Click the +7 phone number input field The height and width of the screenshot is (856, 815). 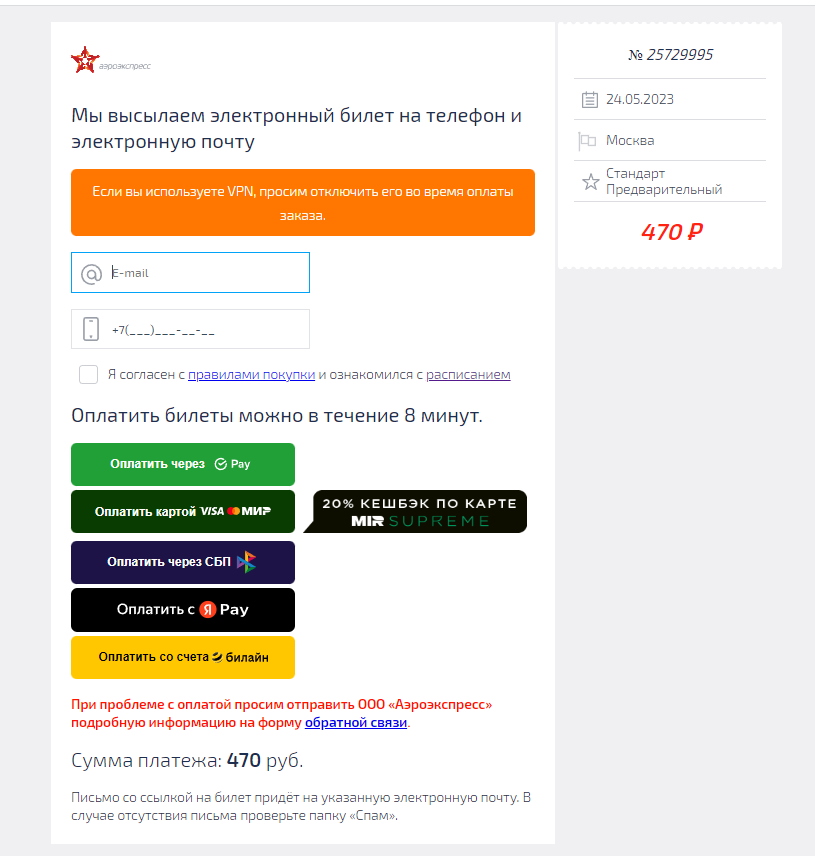coord(191,329)
